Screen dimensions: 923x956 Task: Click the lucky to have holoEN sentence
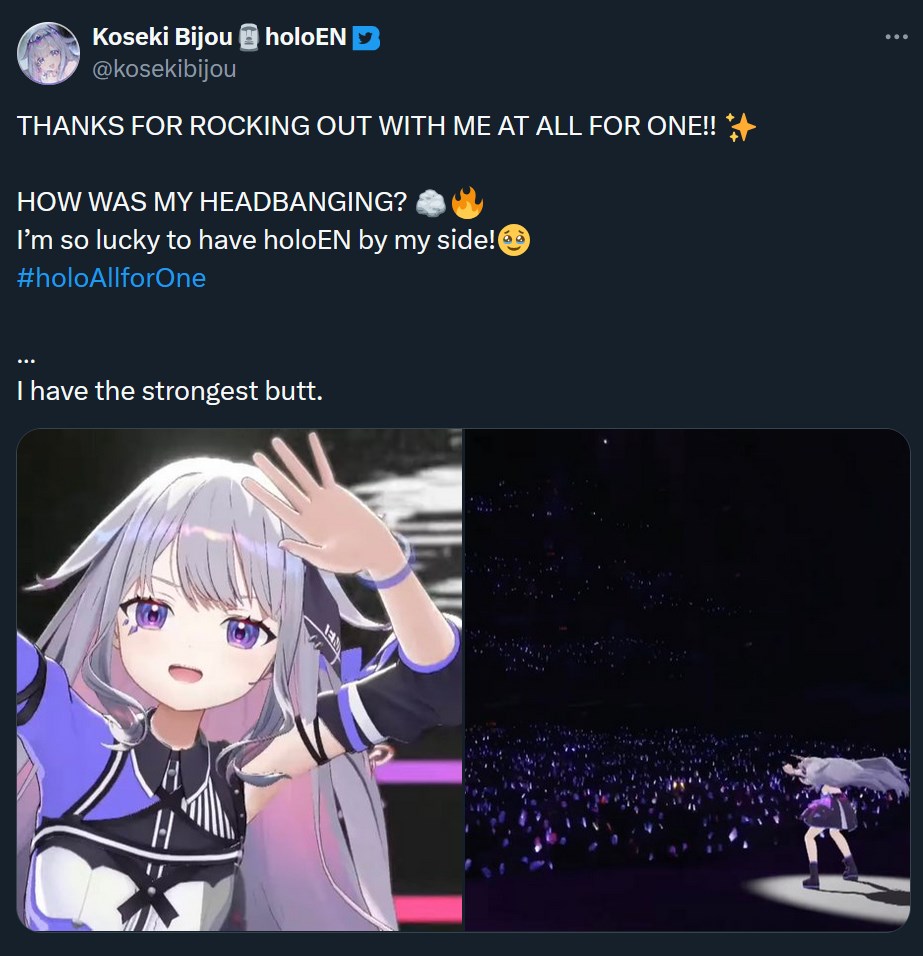point(256,240)
